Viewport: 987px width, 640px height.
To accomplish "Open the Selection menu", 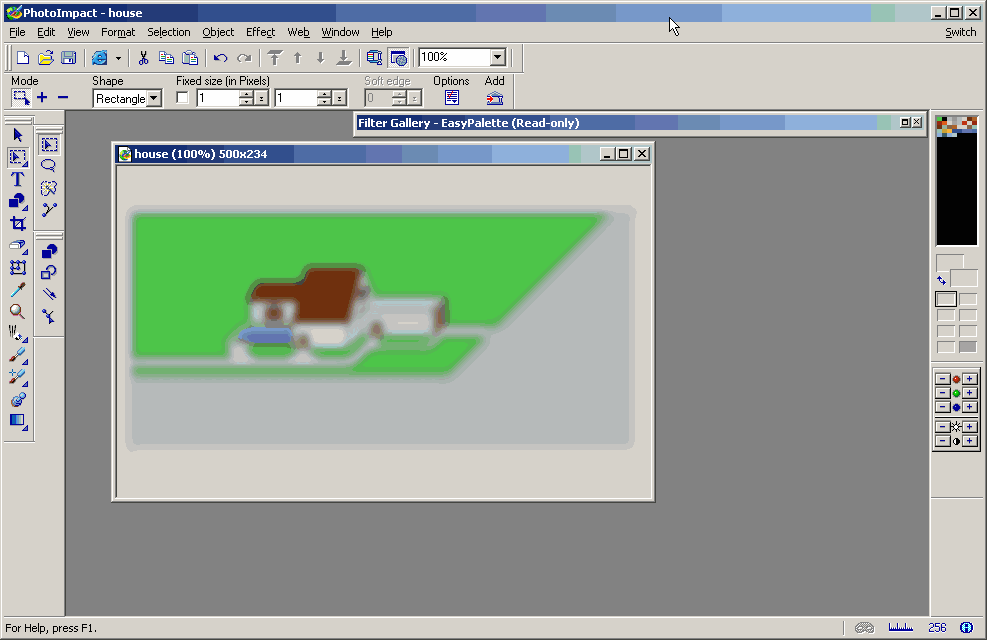I will [x=169, y=32].
